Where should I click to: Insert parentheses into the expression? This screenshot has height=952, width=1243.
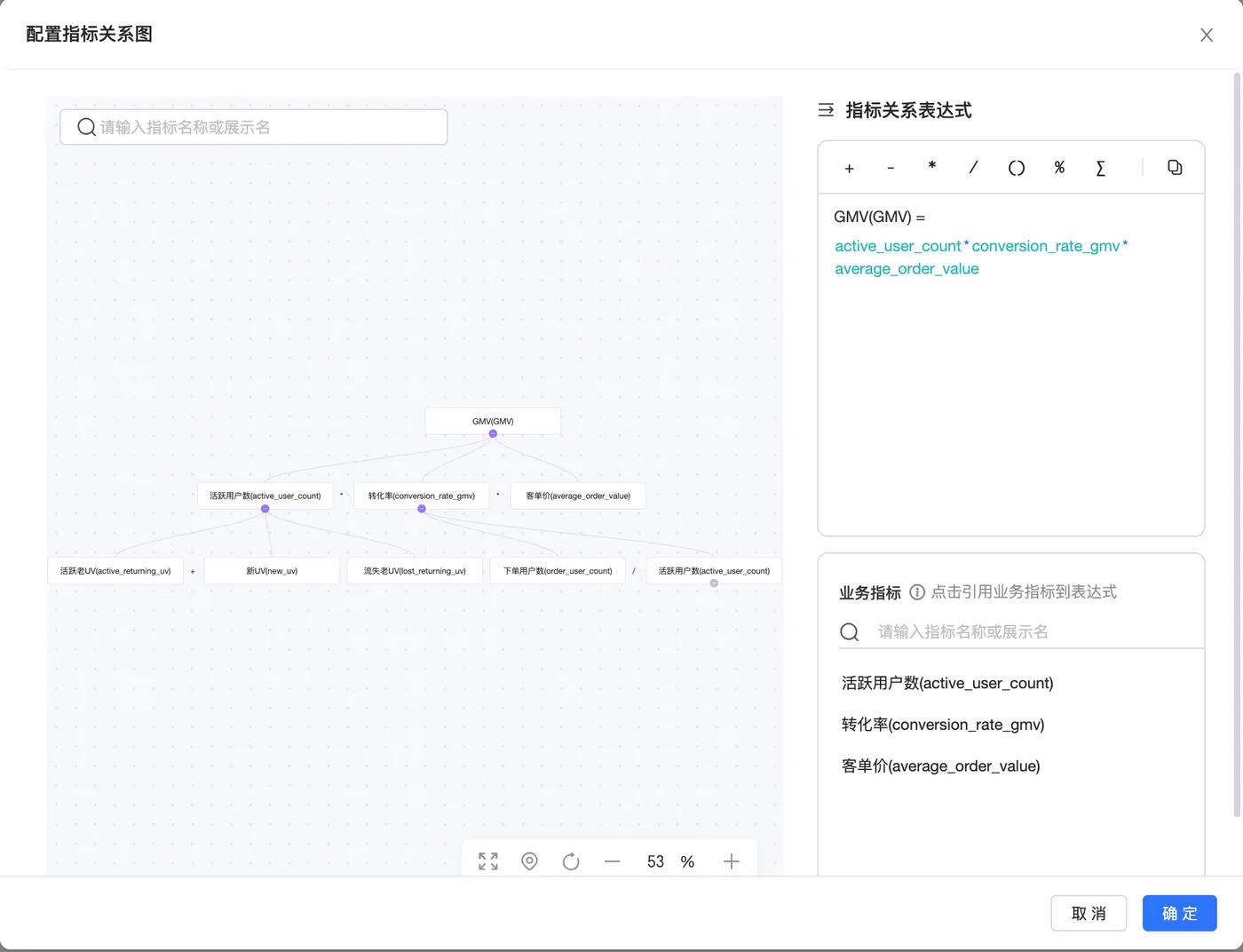click(x=1017, y=168)
